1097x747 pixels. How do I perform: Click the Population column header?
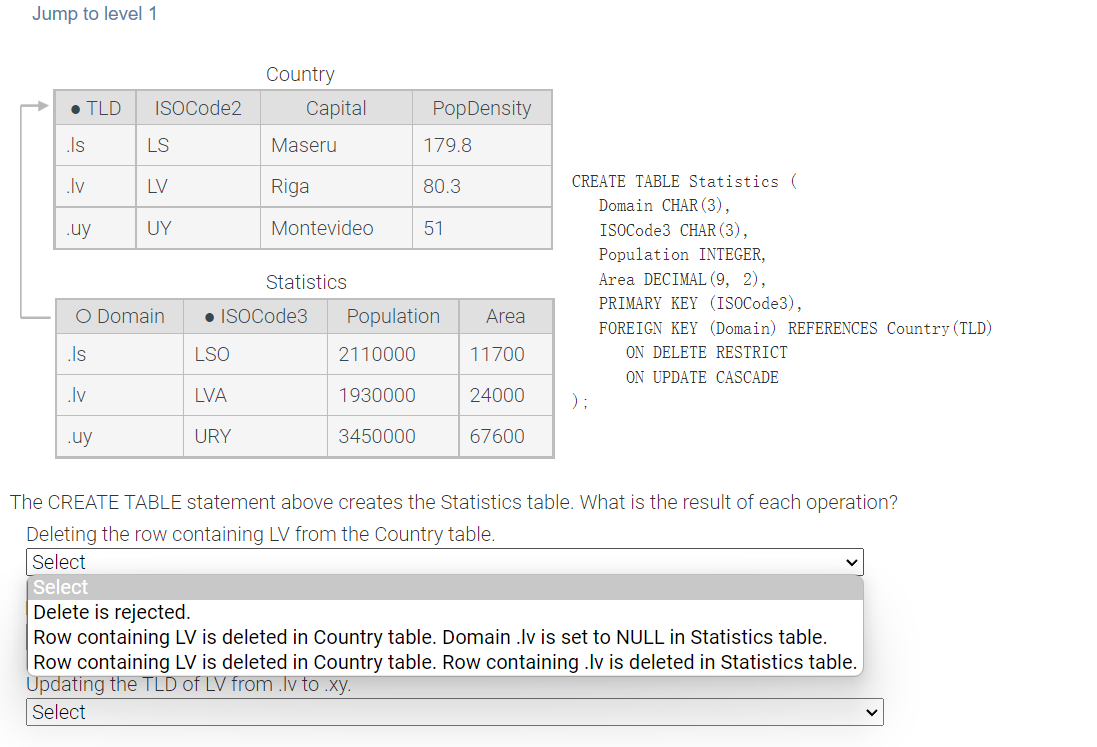point(392,316)
